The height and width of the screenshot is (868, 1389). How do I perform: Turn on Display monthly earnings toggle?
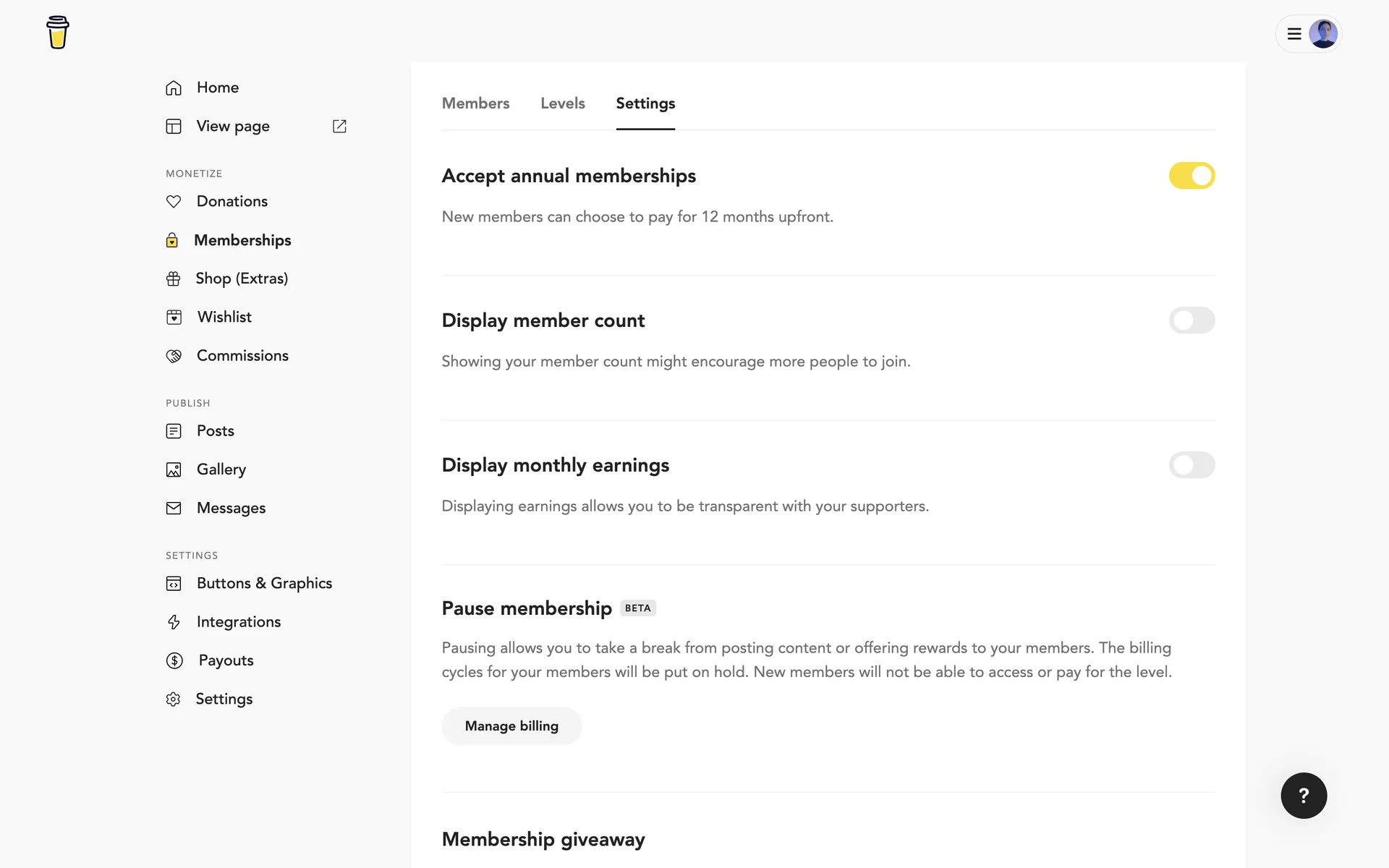pos(1192,465)
